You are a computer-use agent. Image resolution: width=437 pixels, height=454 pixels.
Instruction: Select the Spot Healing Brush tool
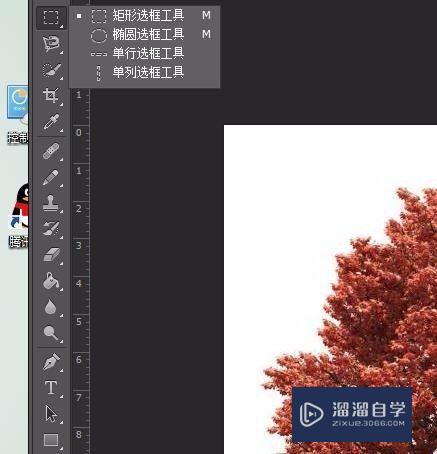click(x=51, y=151)
